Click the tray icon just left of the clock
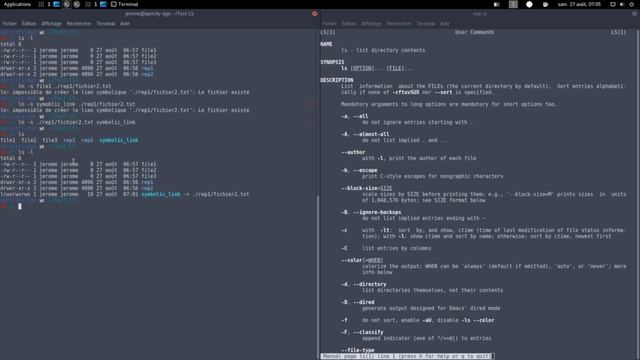This screenshot has height=360, width=640. pyautogui.click(x=545, y=4)
